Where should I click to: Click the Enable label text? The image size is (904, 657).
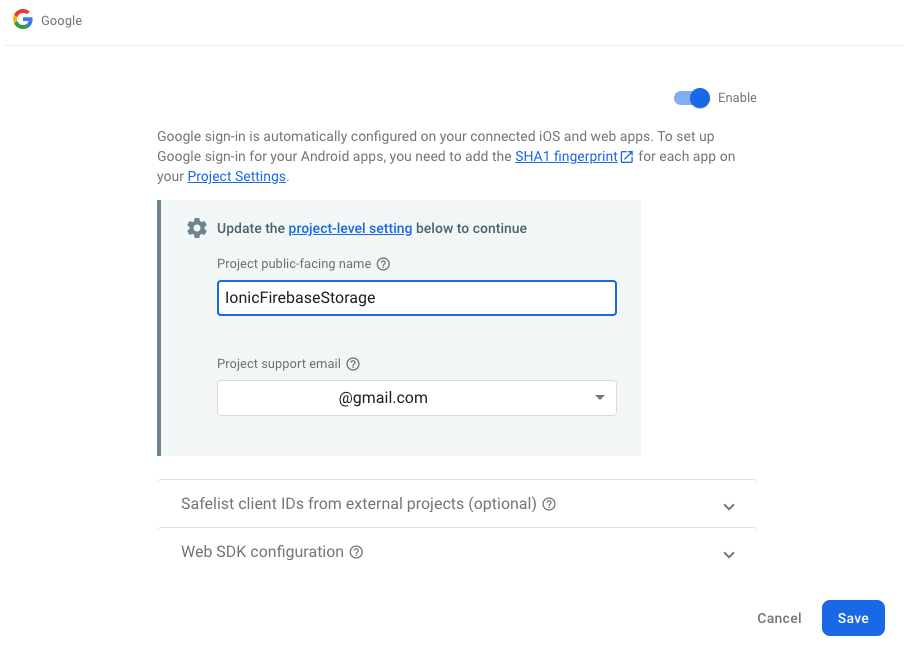point(737,98)
